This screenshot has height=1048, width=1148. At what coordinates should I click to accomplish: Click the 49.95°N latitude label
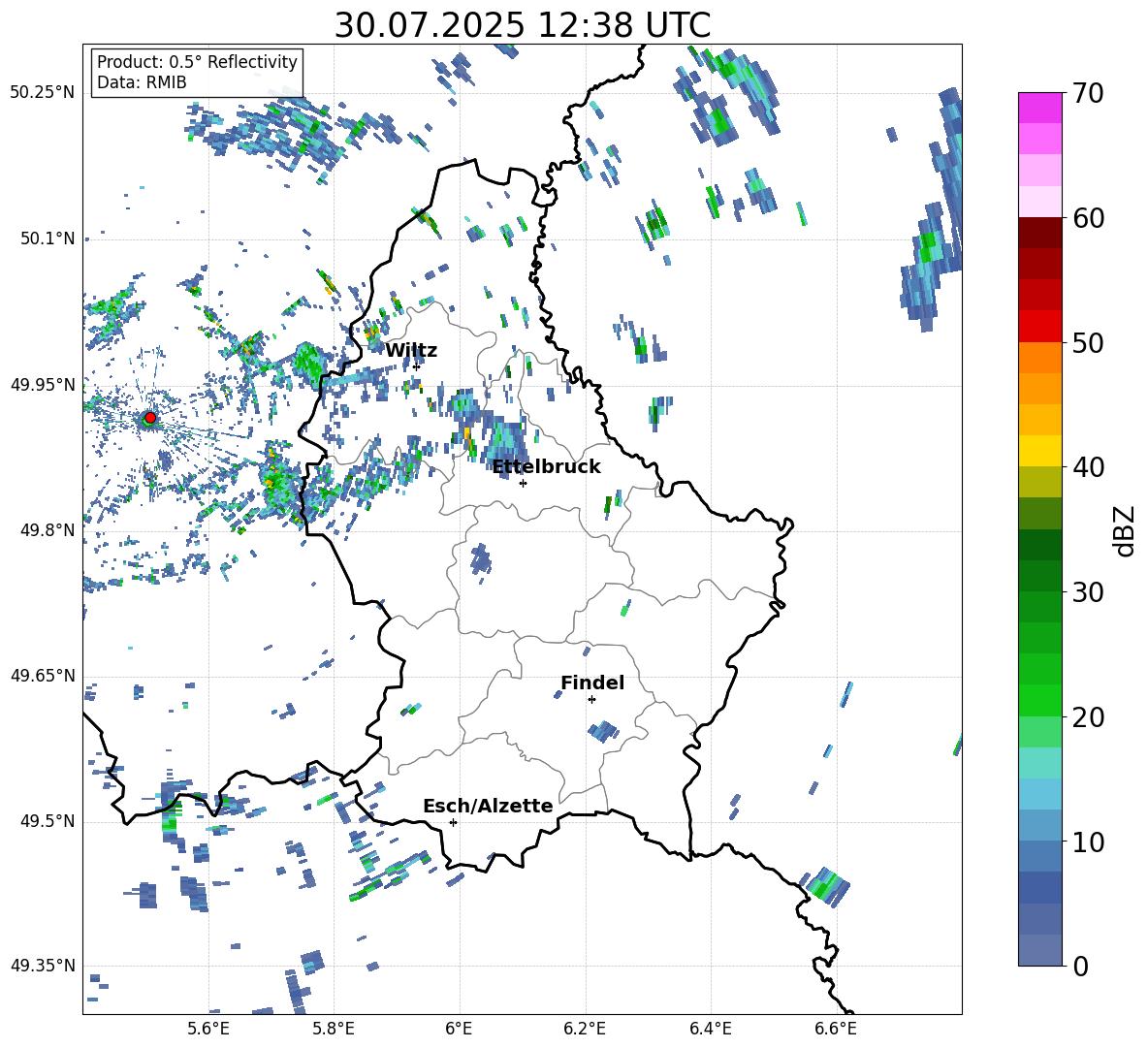(x=43, y=384)
